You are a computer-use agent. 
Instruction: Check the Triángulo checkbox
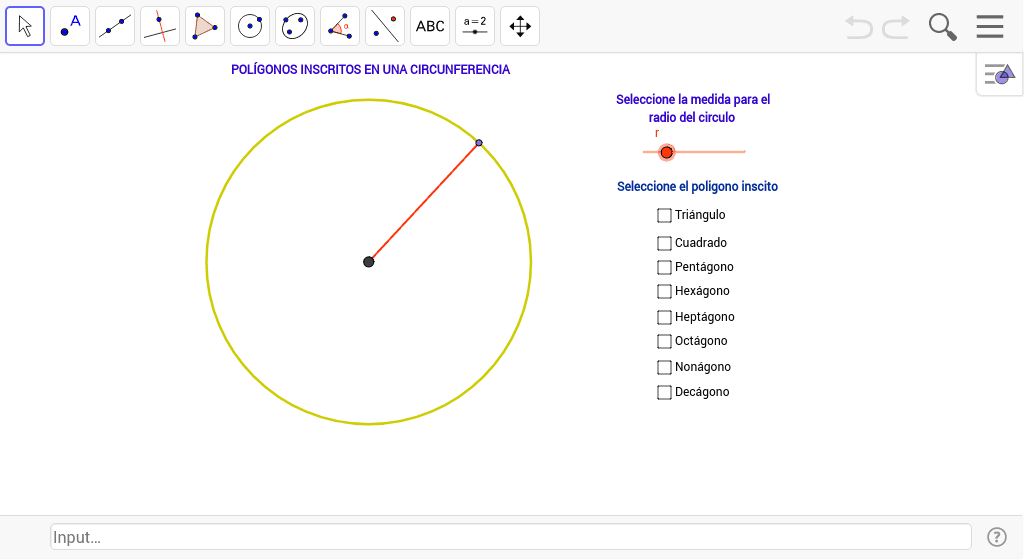(664, 215)
